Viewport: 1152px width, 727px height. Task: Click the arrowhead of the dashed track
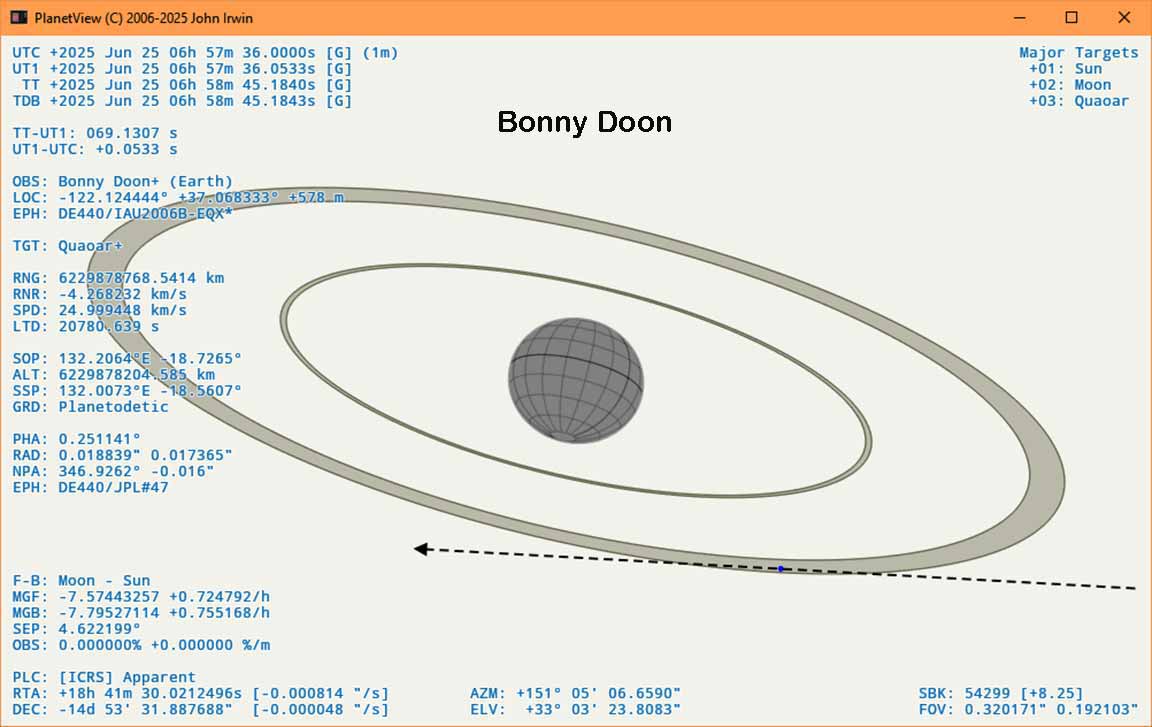click(422, 549)
